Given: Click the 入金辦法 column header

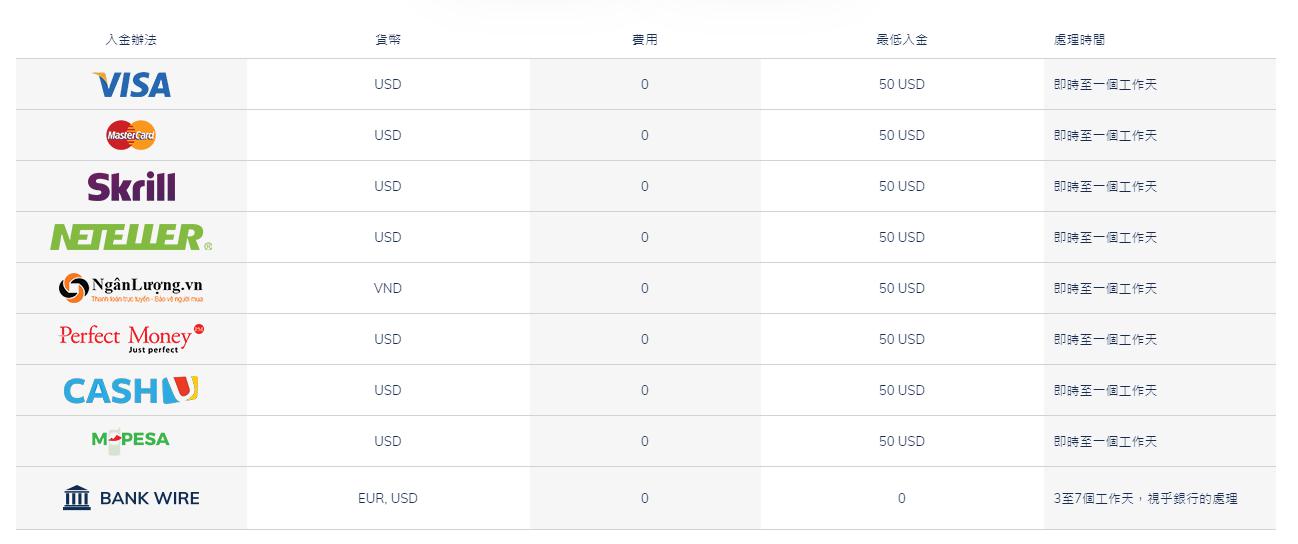Looking at the screenshot, I should coord(131,40).
